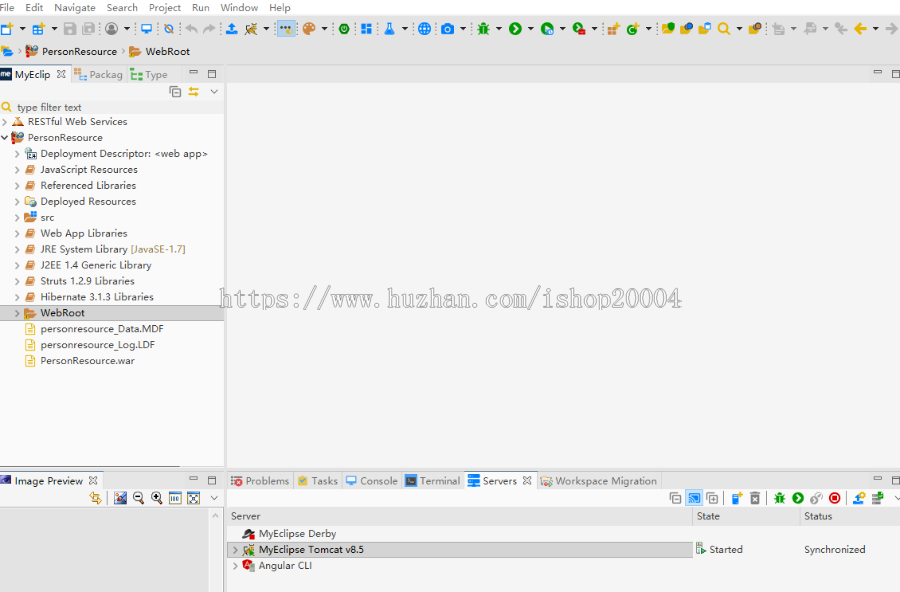Click the yellow Back arrow in the toolbar

860,29
